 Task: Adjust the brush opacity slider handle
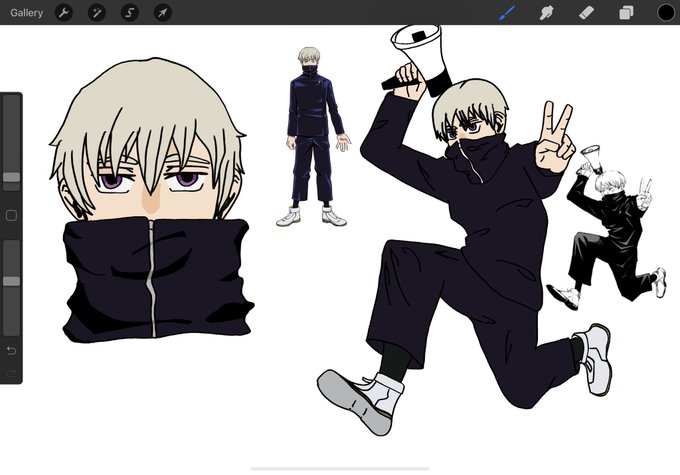[x=11, y=282]
